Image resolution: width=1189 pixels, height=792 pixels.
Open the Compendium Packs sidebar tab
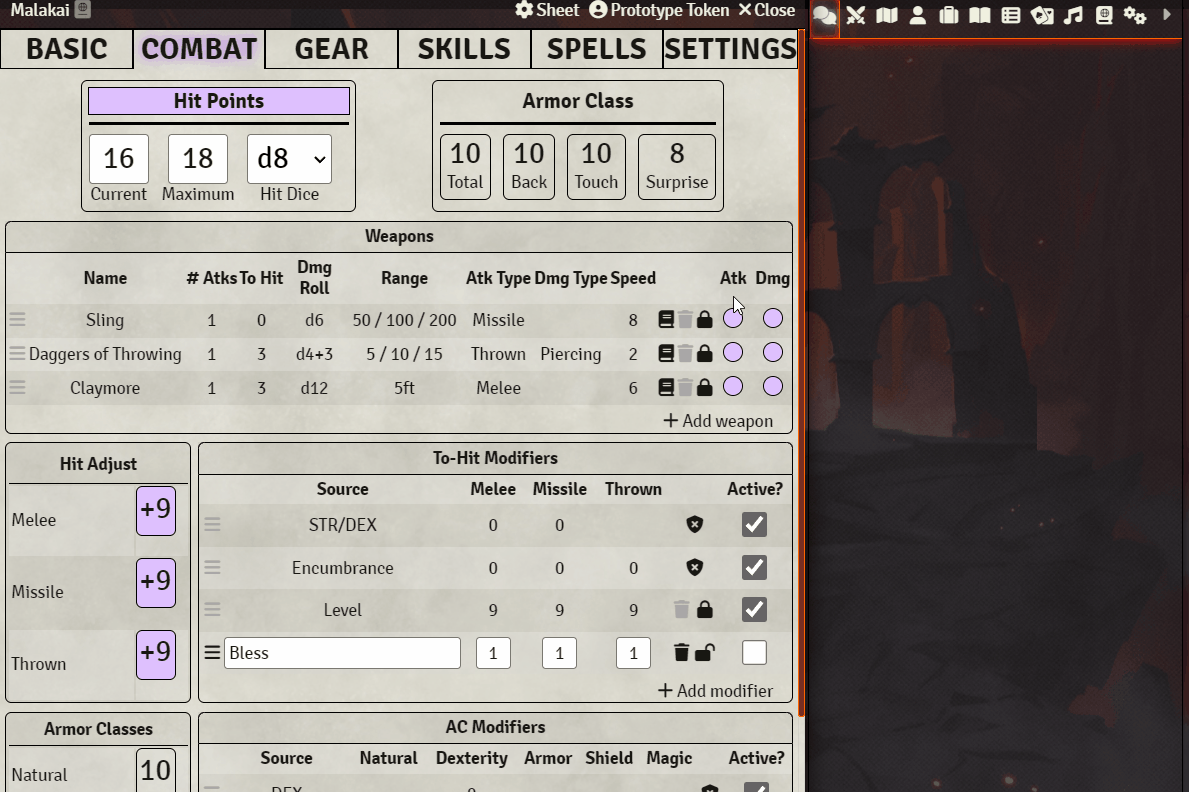pos(1104,15)
